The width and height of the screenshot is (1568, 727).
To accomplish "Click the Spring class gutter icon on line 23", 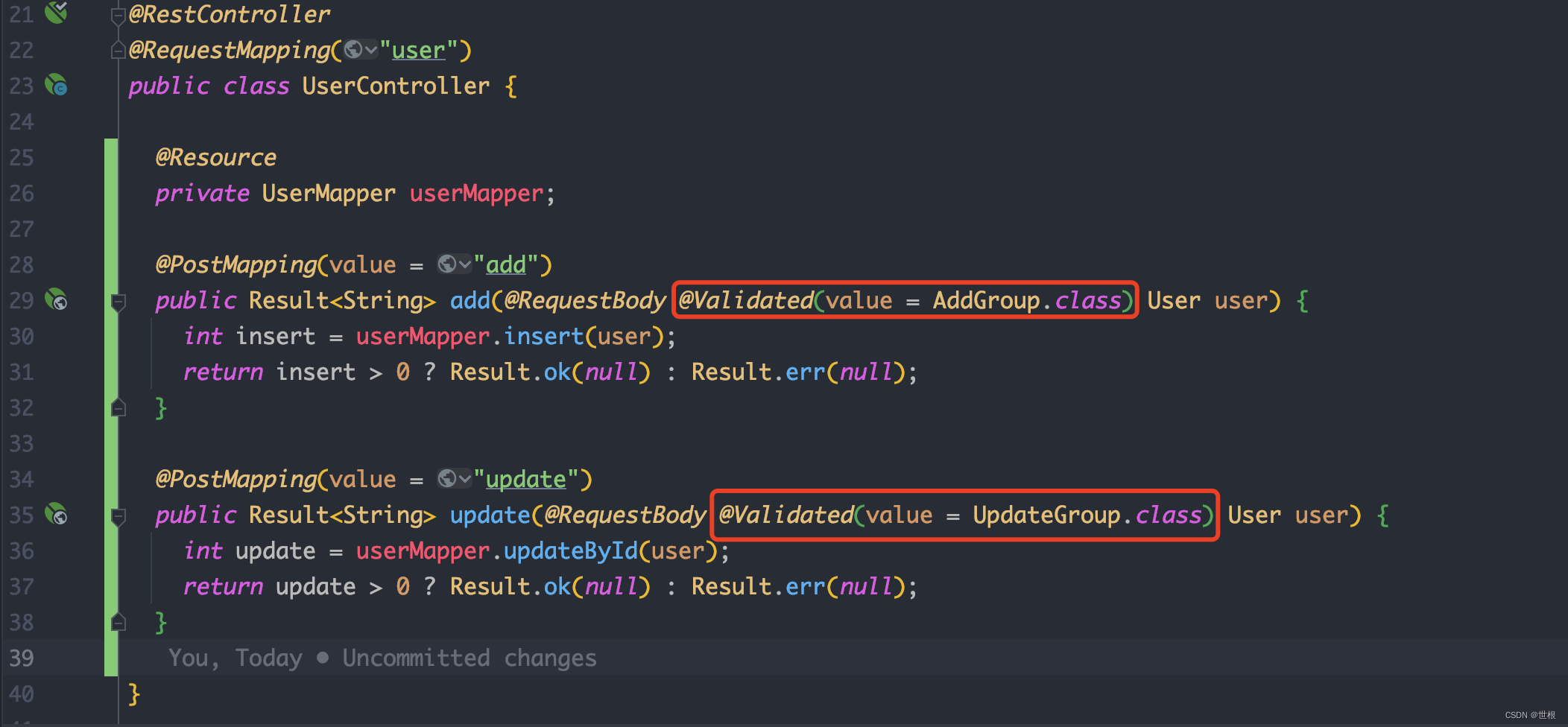I will (x=56, y=85).
